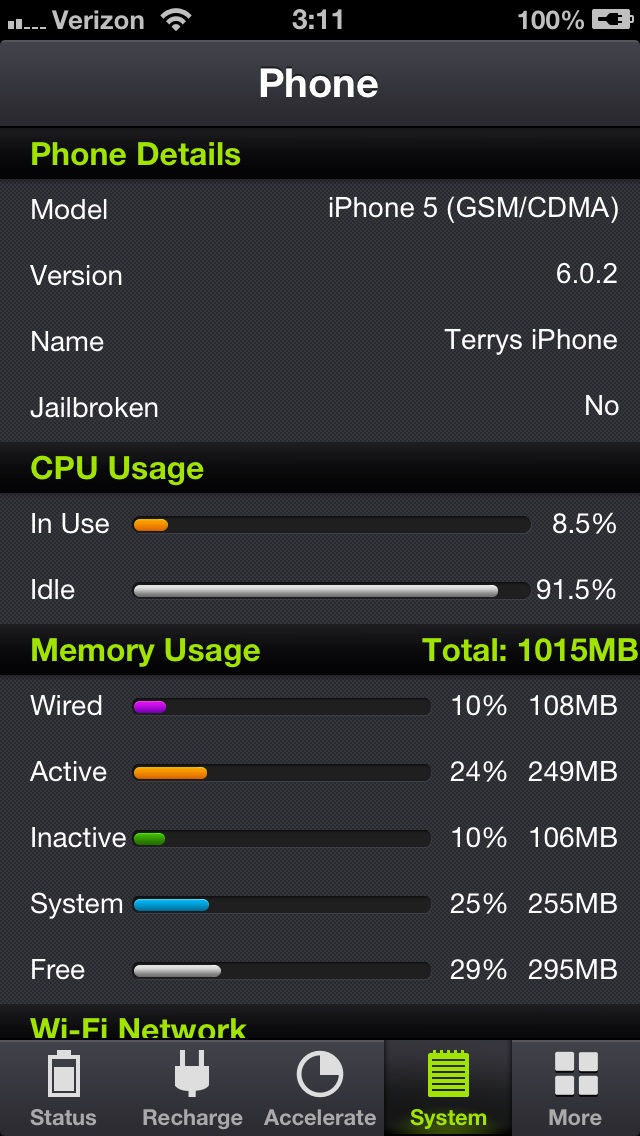
Task: Open the Status battery tab icon
Action: point(64,1074)
